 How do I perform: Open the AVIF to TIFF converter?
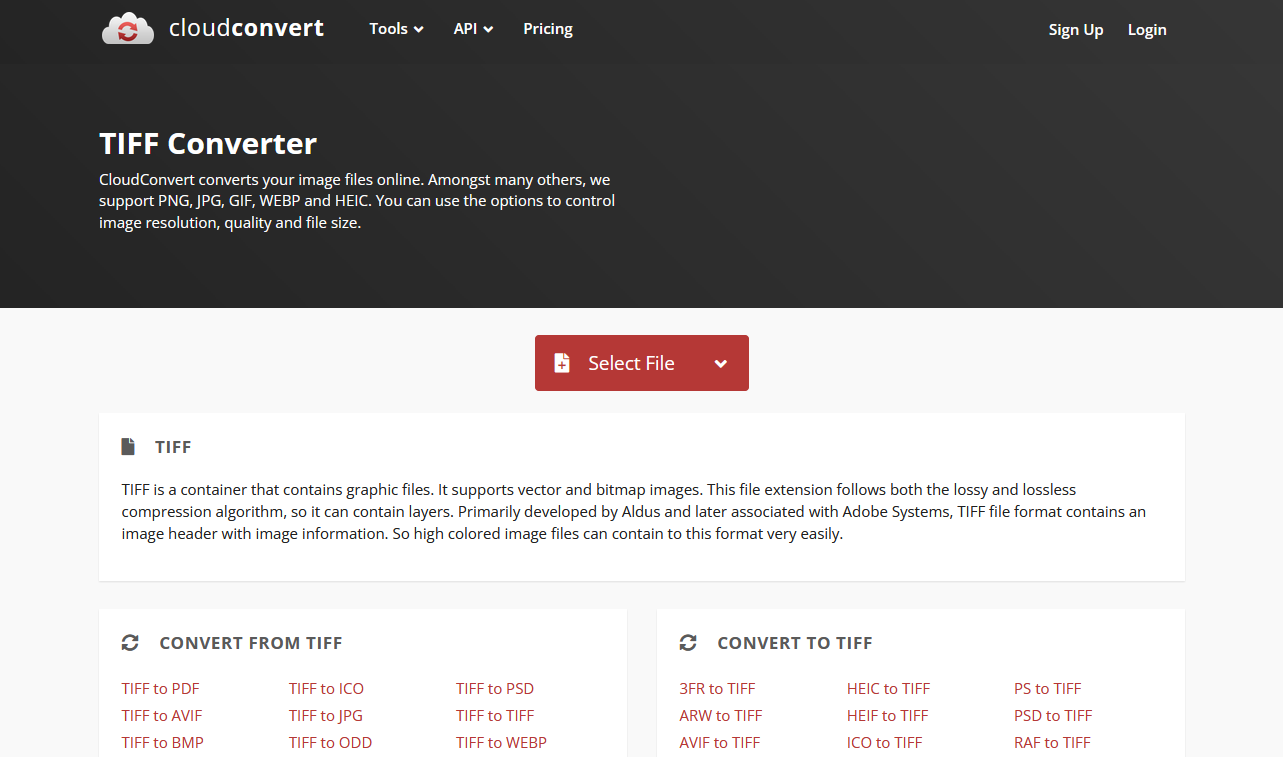tap(719, 742)
